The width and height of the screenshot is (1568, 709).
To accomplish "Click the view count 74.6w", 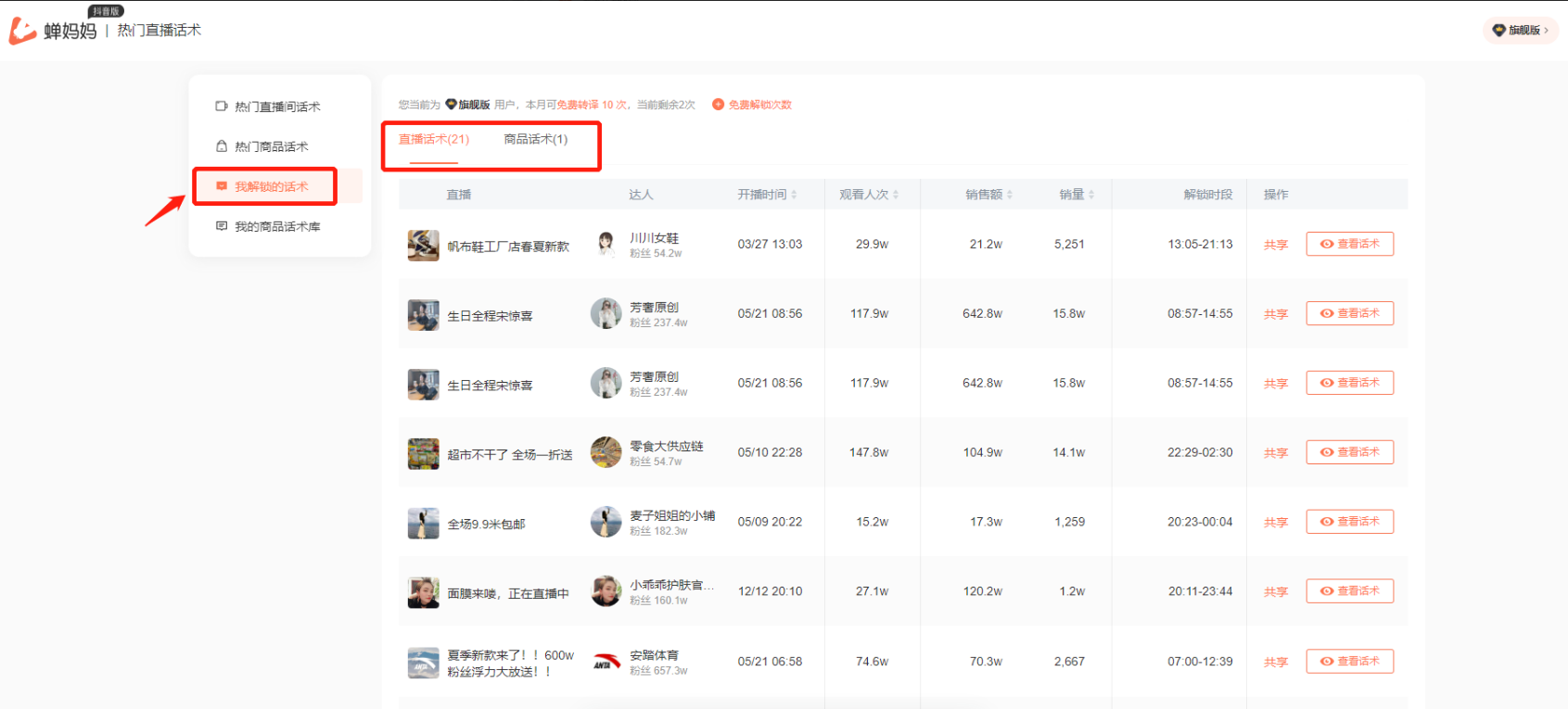I will [x=872, y=662].
